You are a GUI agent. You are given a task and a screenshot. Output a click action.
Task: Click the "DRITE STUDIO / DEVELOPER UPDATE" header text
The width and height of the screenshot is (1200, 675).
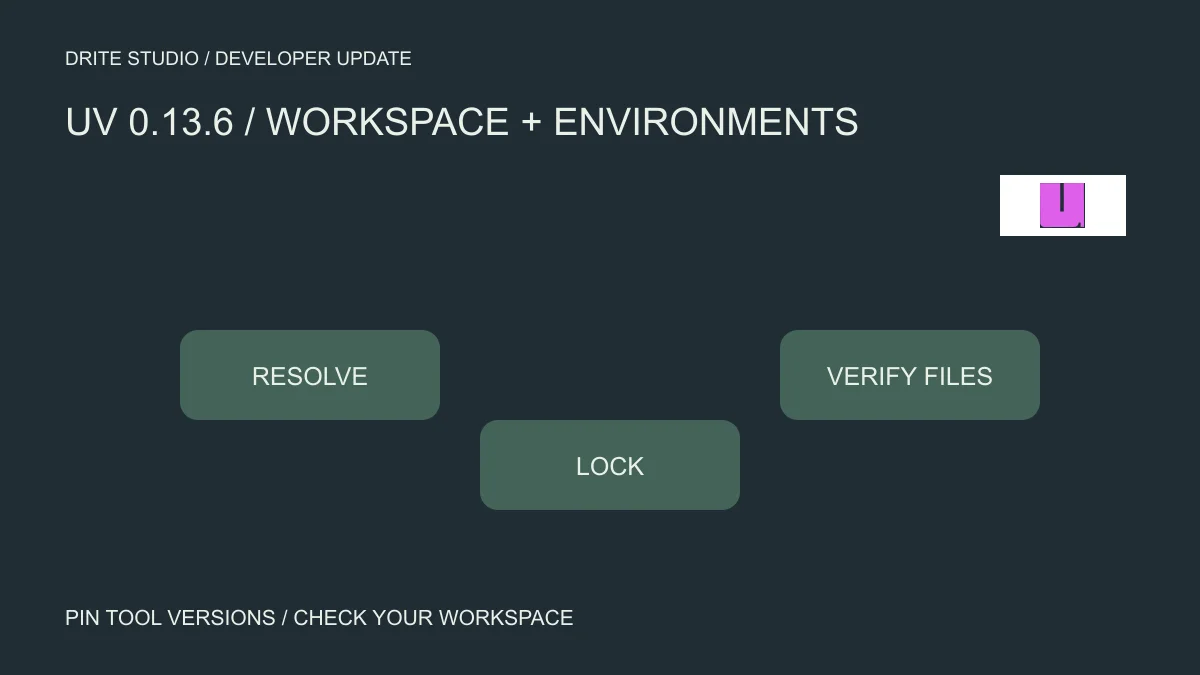tap(238, 59)
